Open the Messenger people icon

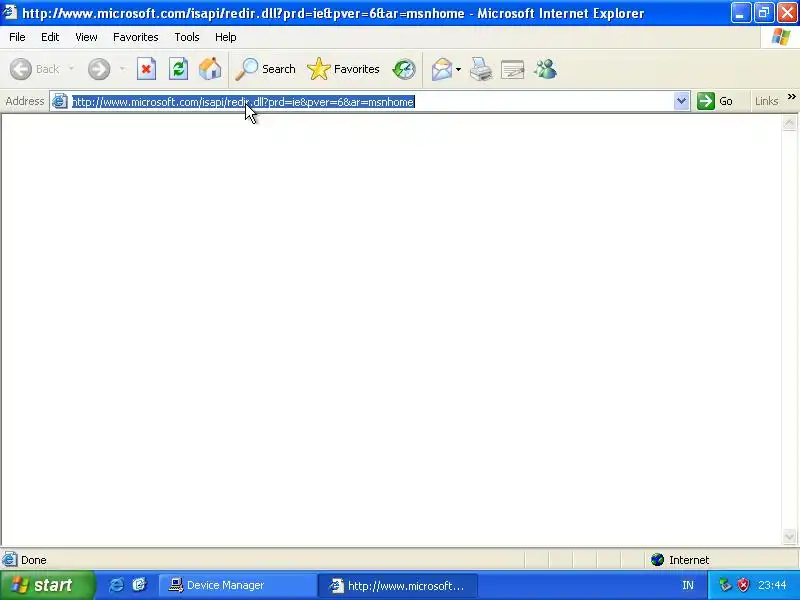click(x=545, y=69)
